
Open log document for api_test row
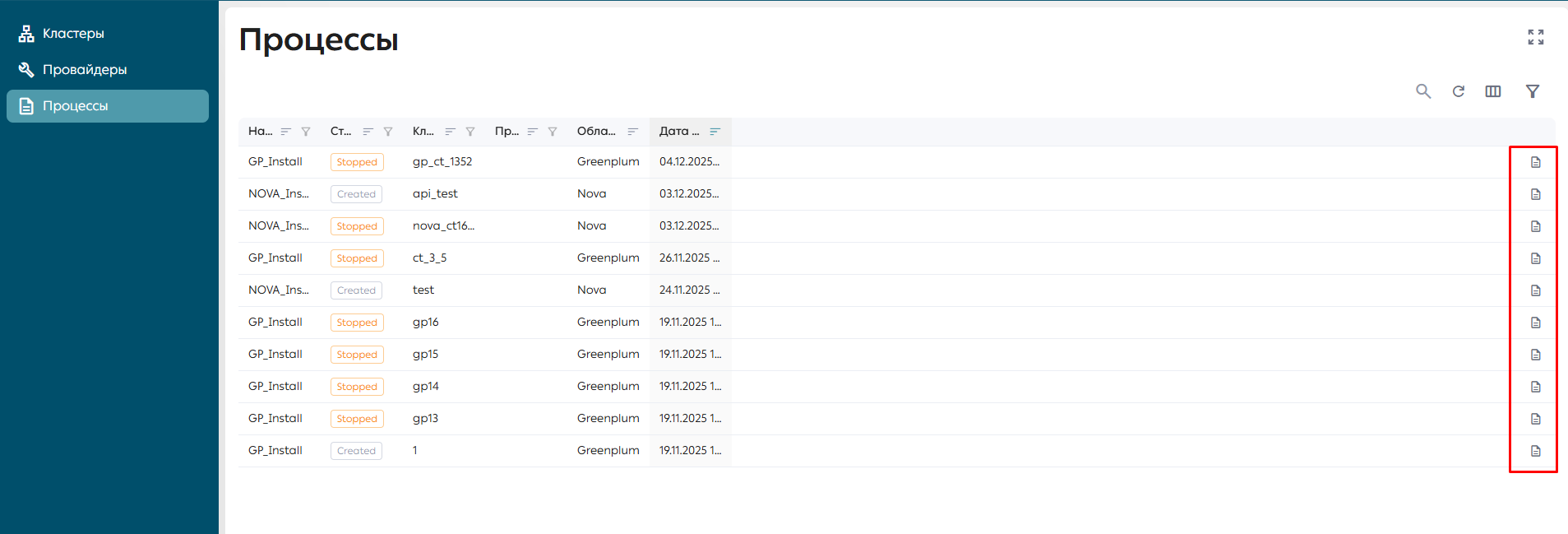pyautogui.click(x=1535, y=194)
